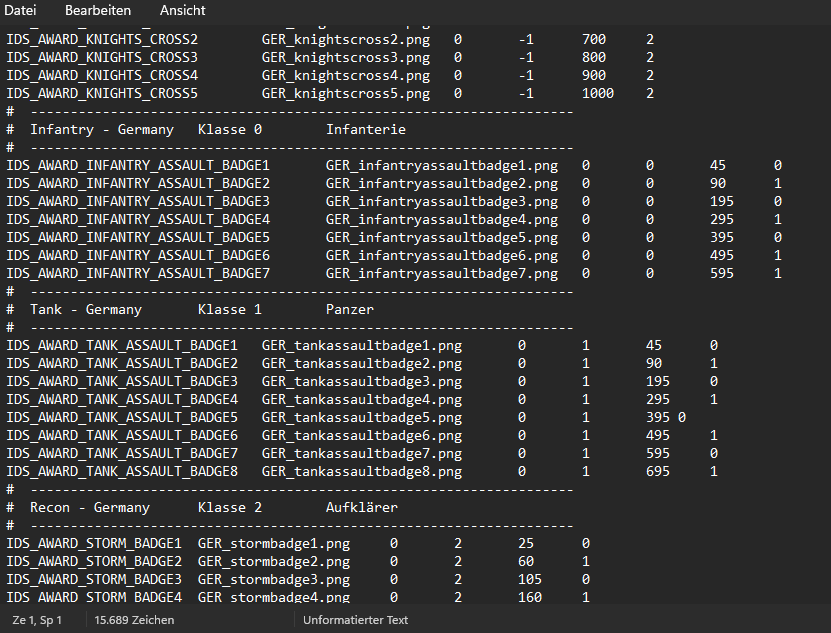Open the Bearbeiten menu
Viewport: 831px width, 633px height.
tap(98, 10)
